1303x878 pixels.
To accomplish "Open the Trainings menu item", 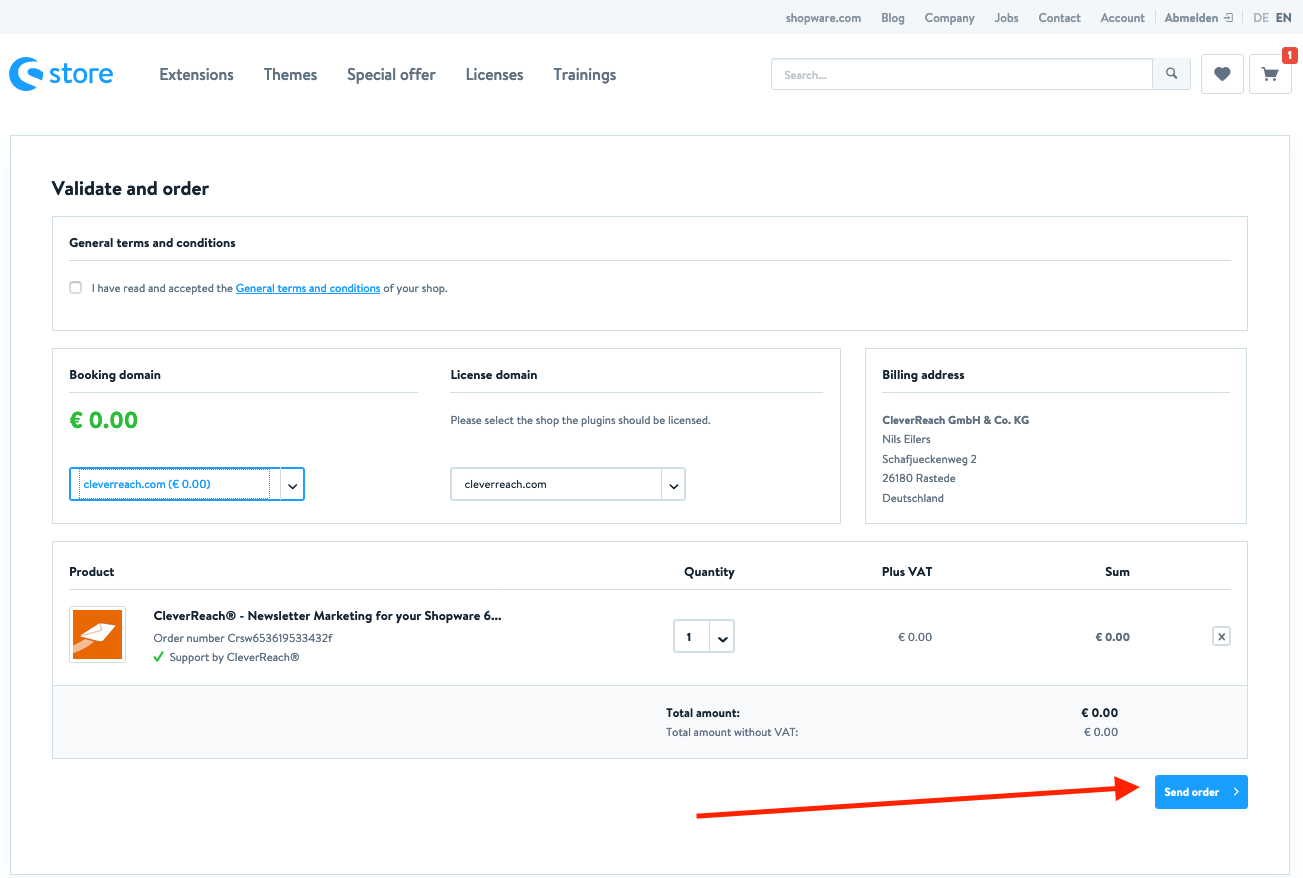I will 584,75.
